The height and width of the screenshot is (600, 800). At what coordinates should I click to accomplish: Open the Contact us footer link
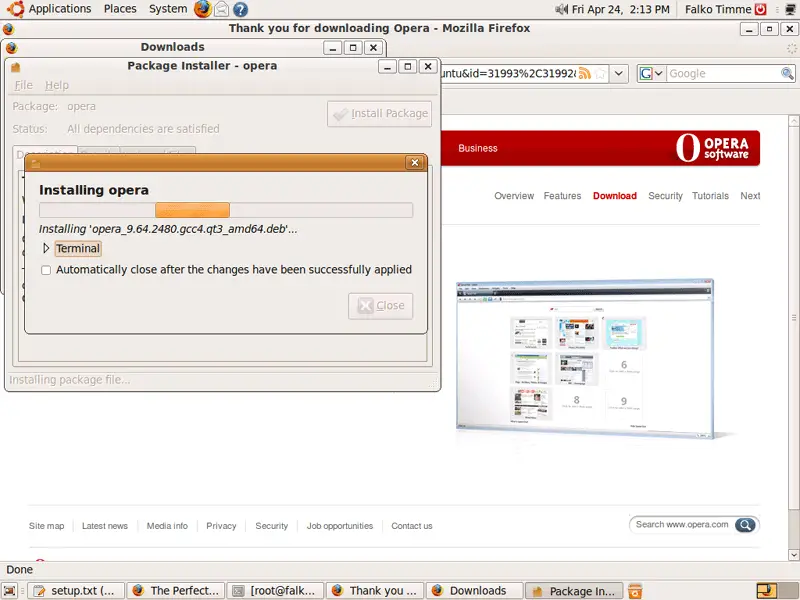pos(412,526)
